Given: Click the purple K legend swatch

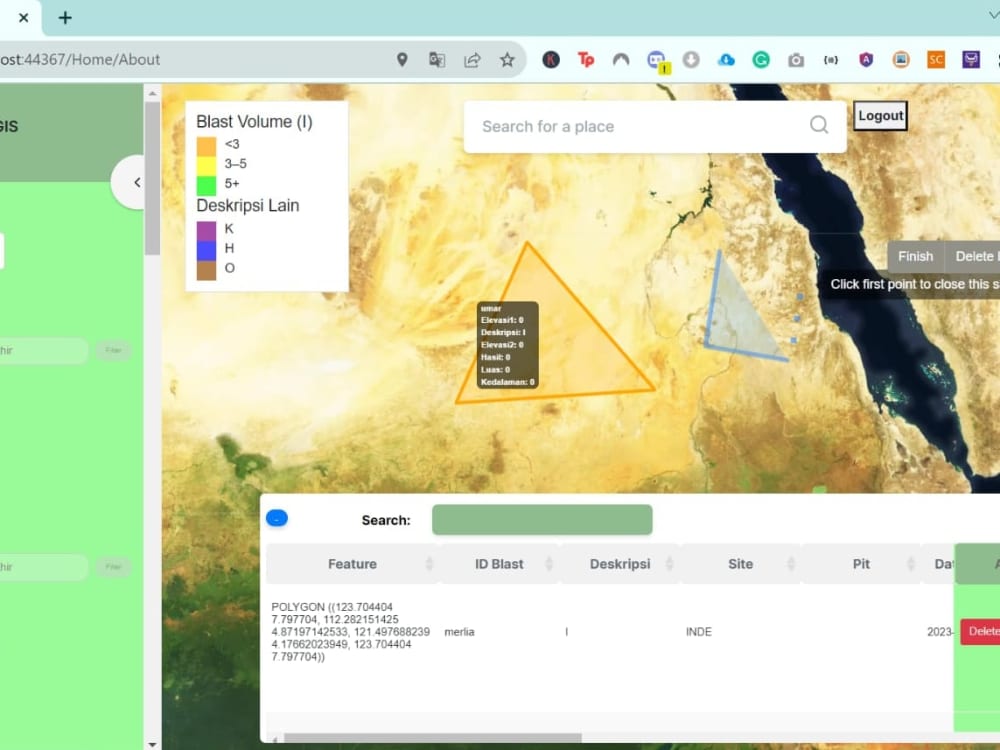Looking at the screenshot, I should pos(206,231).
